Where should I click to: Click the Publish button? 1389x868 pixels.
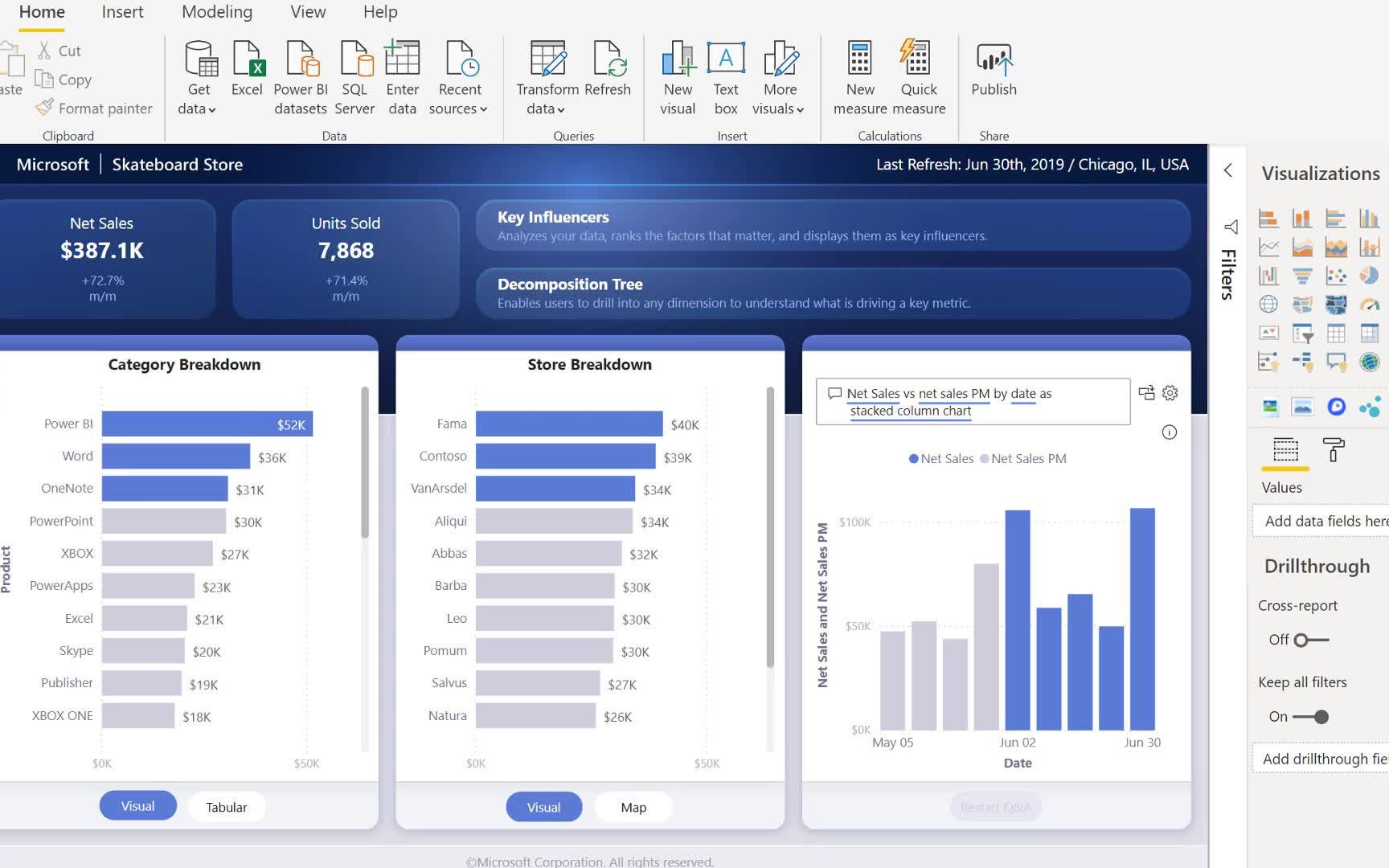(x=994, y=69)
